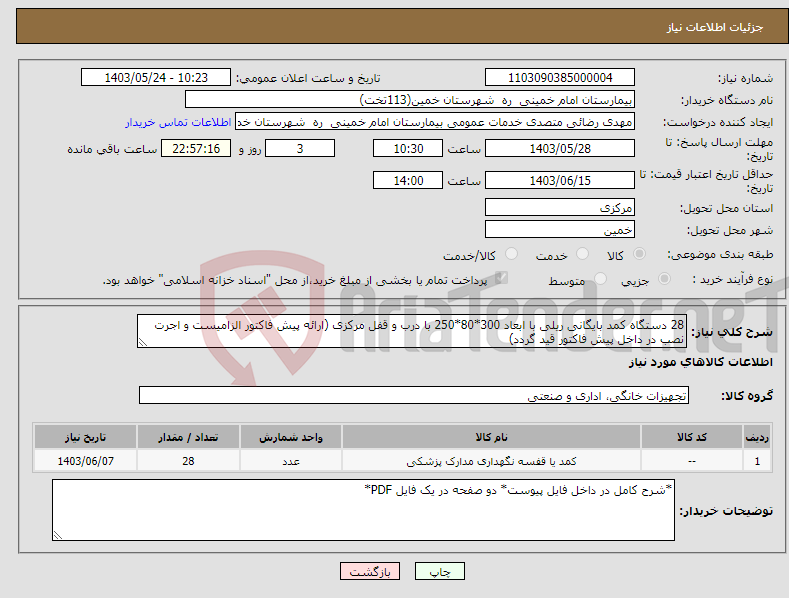
Task: Open اطلاعات تماس خریدار link
Action: click(178, 122)
